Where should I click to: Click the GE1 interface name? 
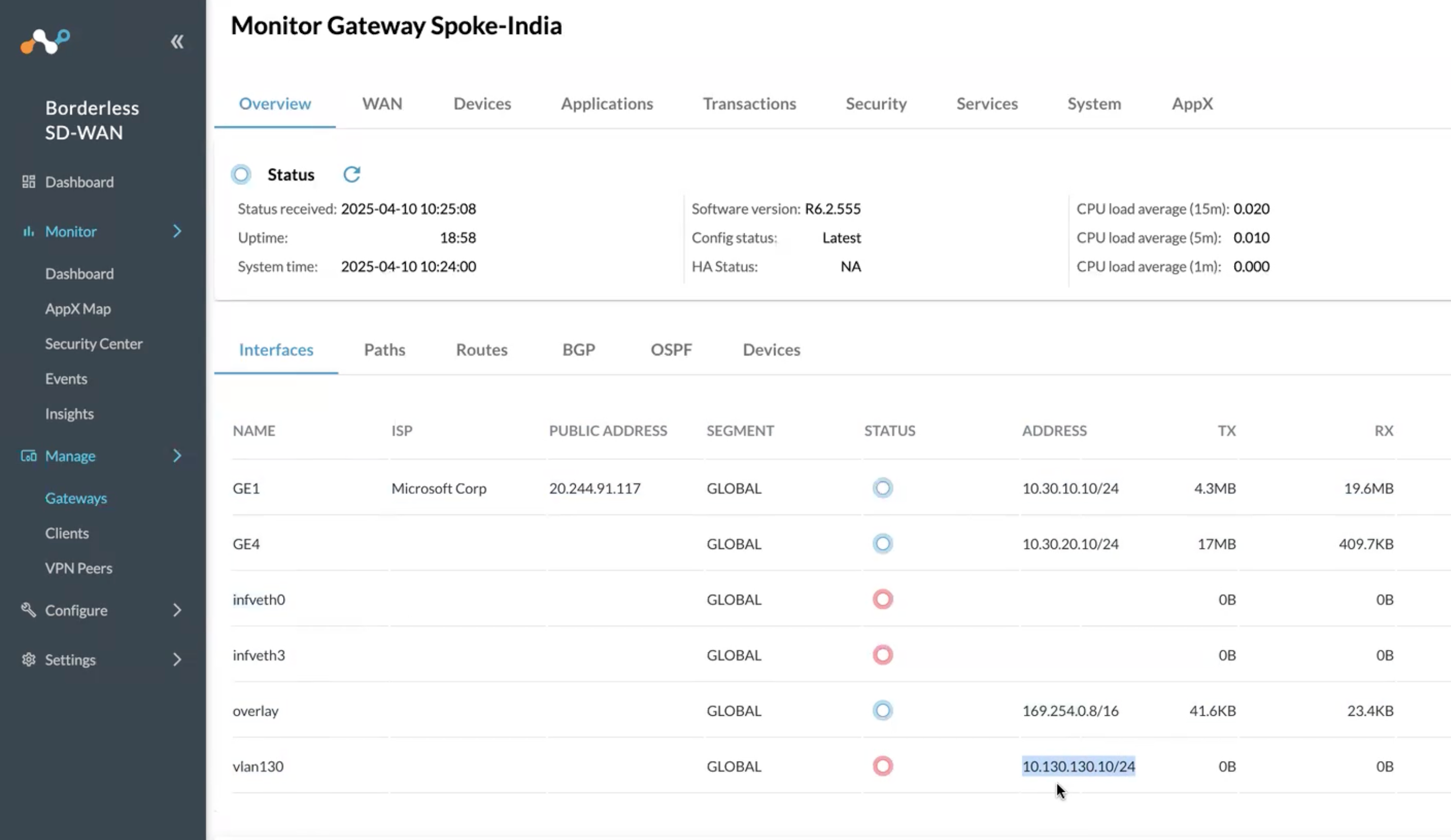click(246, 488)
